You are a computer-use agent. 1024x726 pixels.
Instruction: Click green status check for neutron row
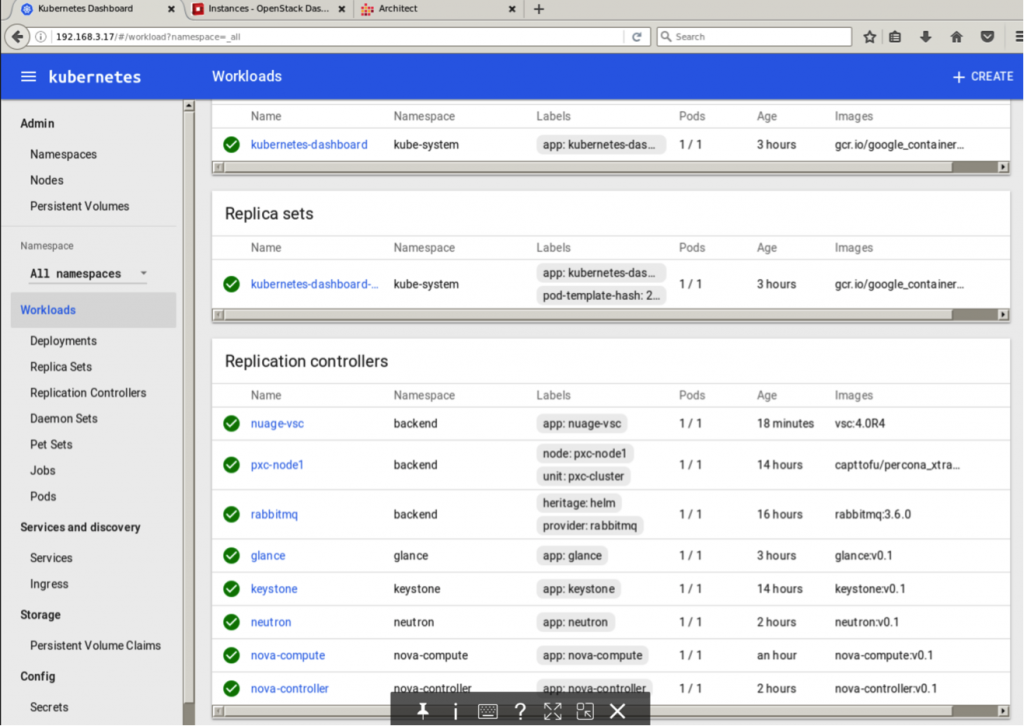click(231, 622)
